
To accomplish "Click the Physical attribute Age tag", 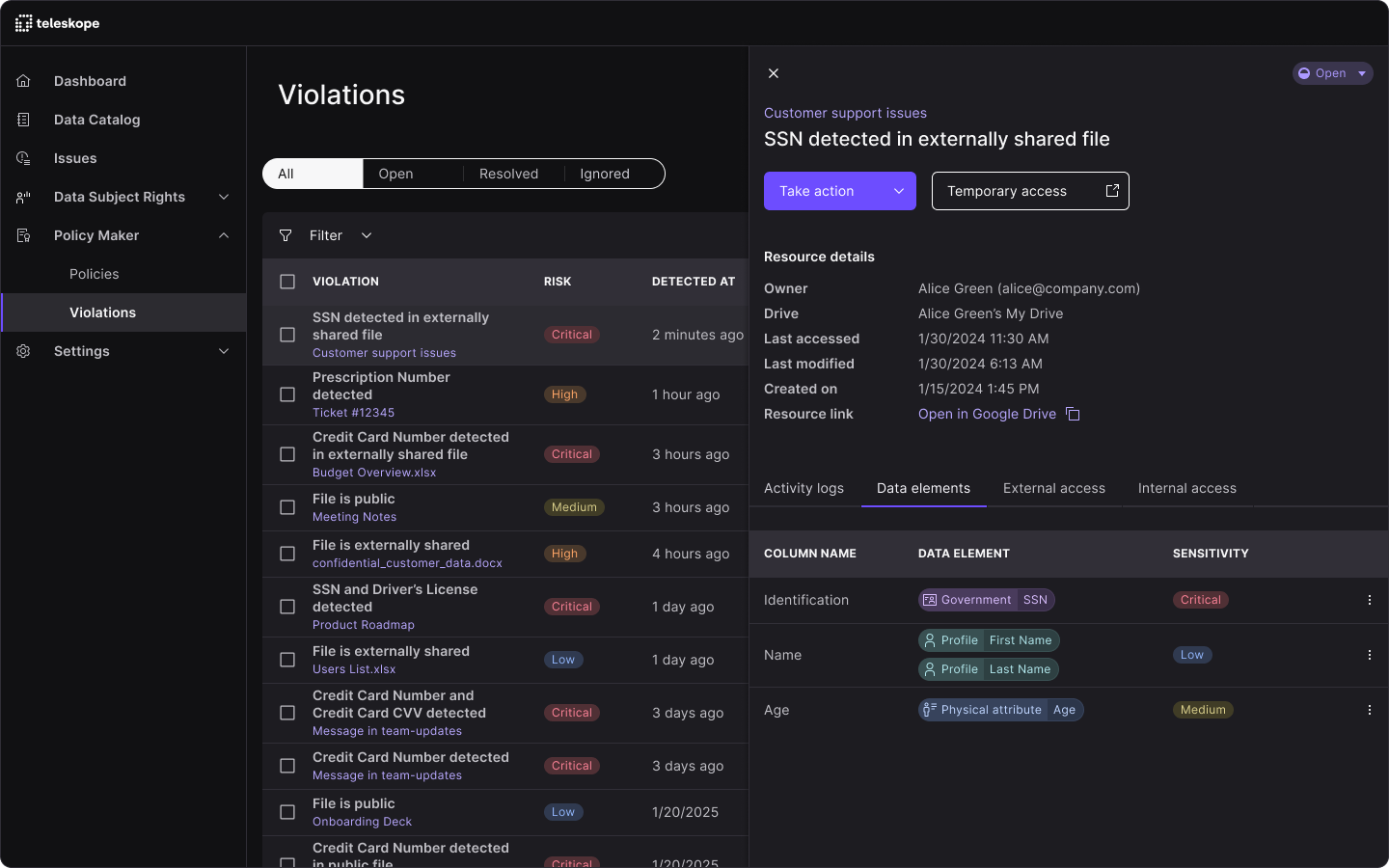I will tap(1001, 710).
